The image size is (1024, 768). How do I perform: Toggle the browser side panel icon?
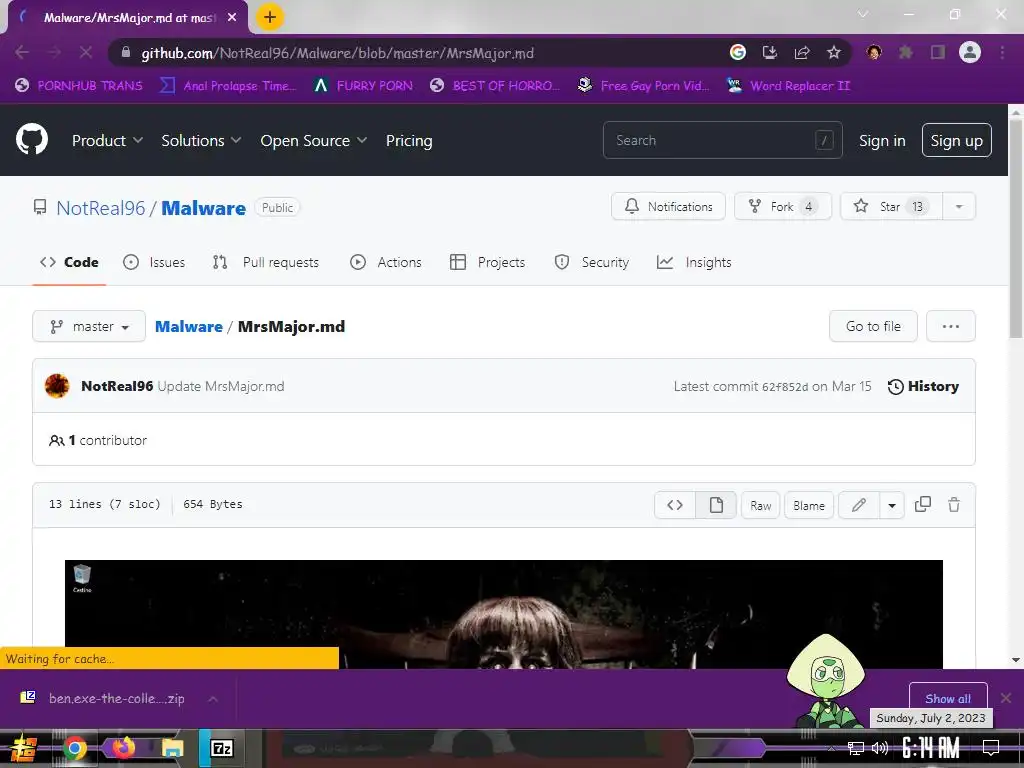(938, 52)
